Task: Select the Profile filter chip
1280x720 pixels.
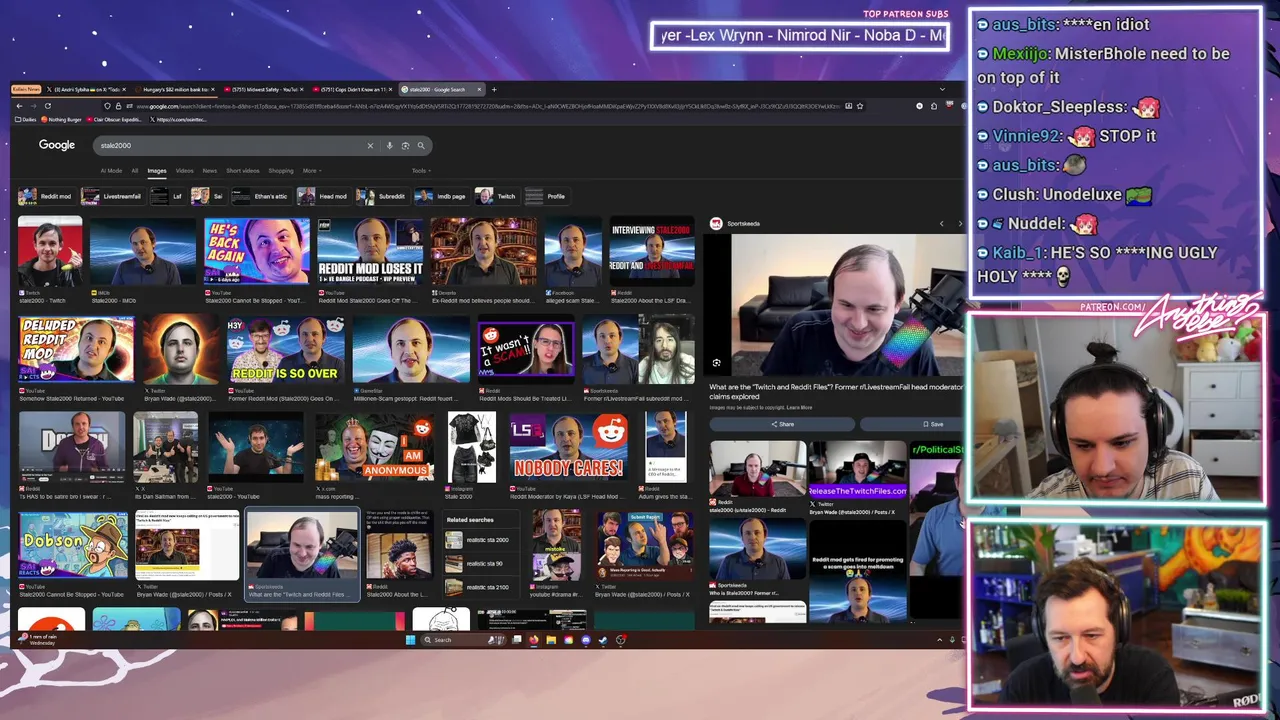Action: point(547,196)
